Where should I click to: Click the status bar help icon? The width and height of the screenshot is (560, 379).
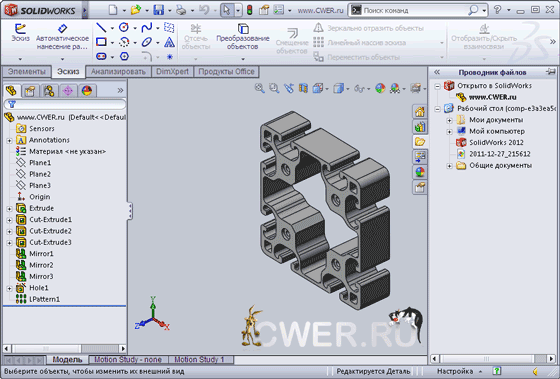tap(496, 371)
